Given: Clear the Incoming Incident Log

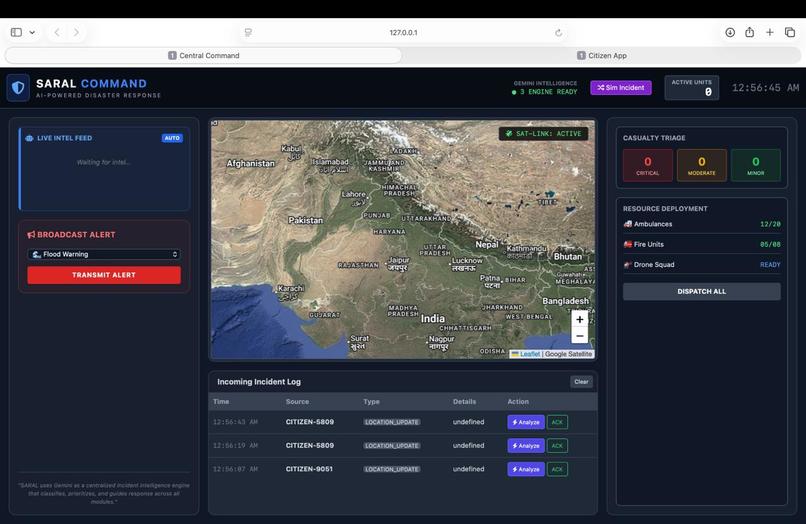Looking at the screenshot, I should click(x=581, y=382).
